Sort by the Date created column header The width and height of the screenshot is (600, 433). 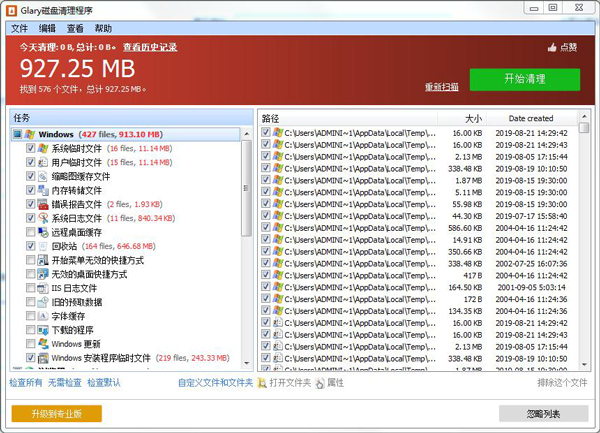[x=532, y=119]
